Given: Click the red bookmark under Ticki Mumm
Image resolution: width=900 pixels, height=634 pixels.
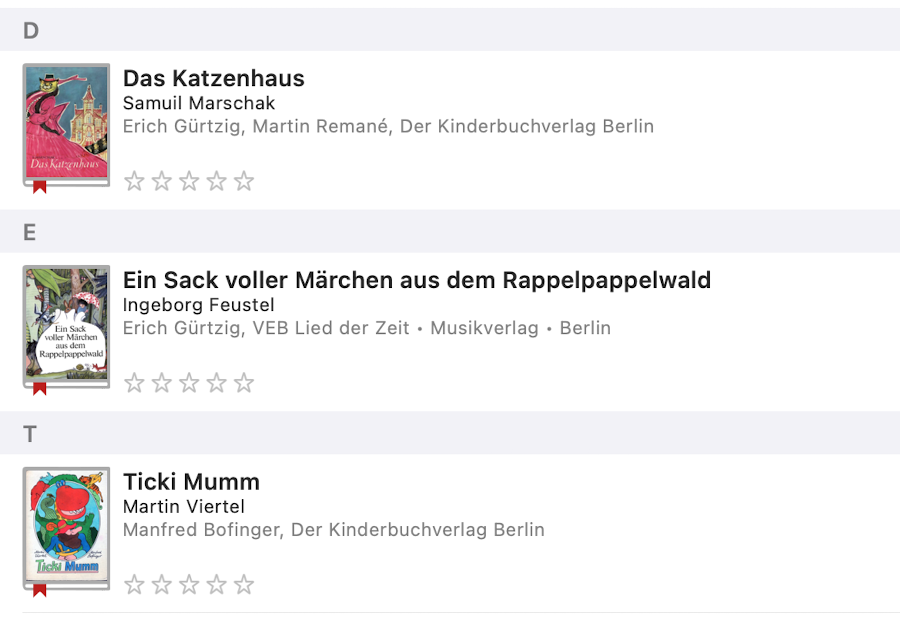Looking at the screenshot, I should pyautogui.click(x=40, y=591).
